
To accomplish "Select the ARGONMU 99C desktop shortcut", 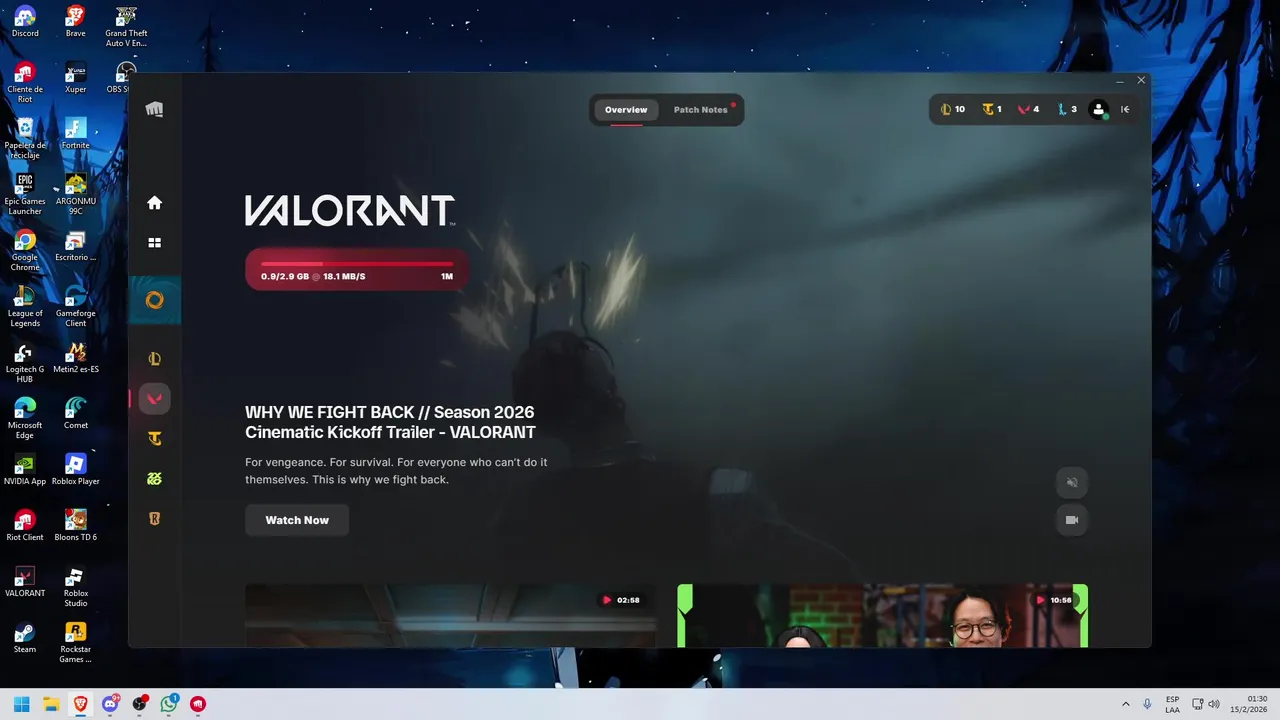I will (x=76, y=194).
